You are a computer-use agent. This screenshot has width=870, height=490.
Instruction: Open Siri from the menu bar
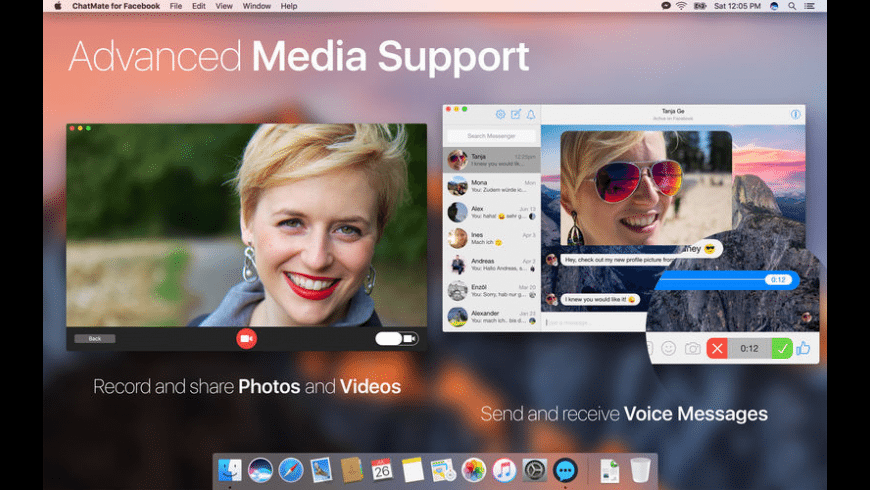click(x=775, y=6)
